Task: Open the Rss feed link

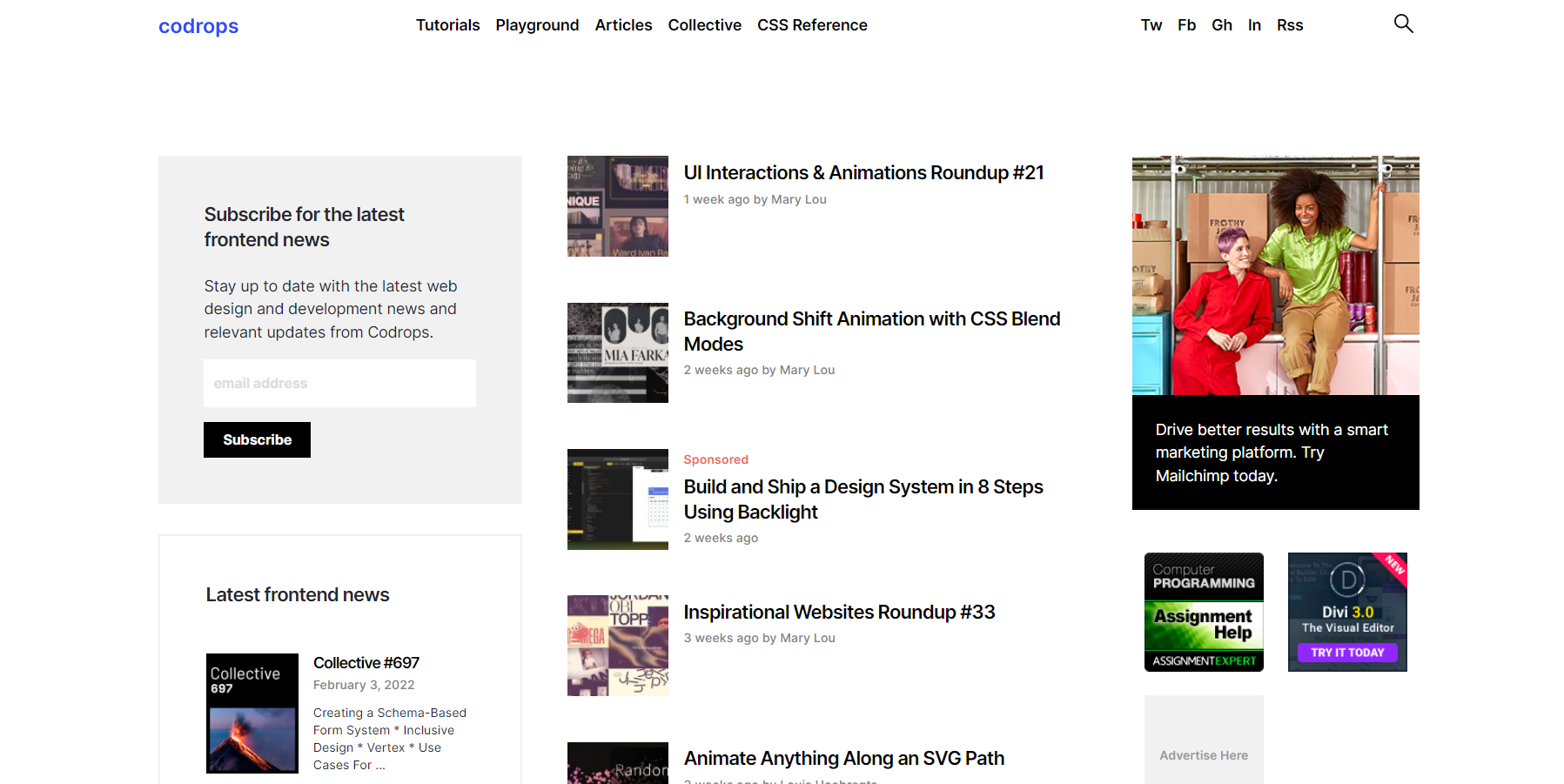Action: click(x=1290, y=25)
